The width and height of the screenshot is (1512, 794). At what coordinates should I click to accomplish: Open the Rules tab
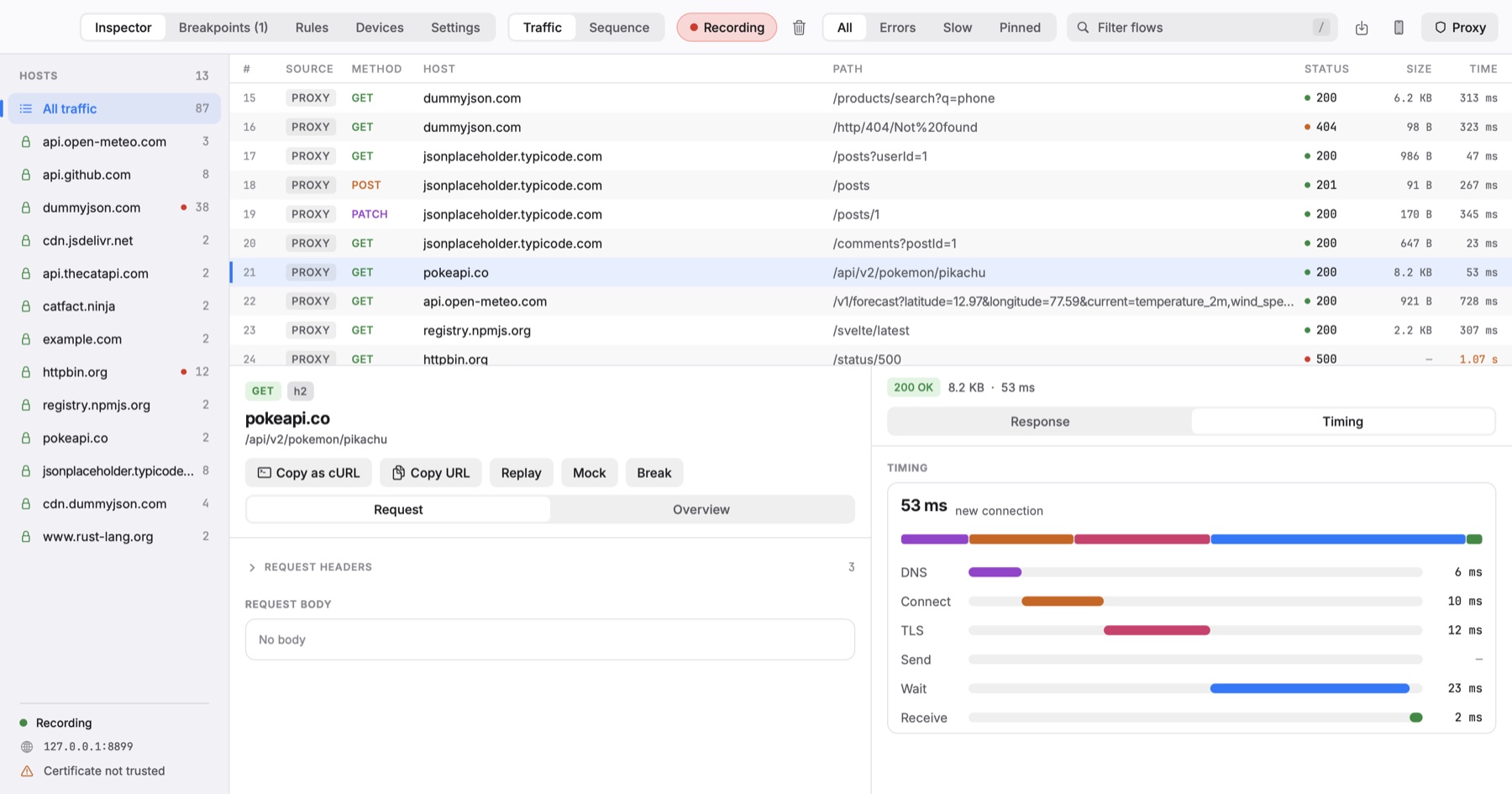[312, 28]
